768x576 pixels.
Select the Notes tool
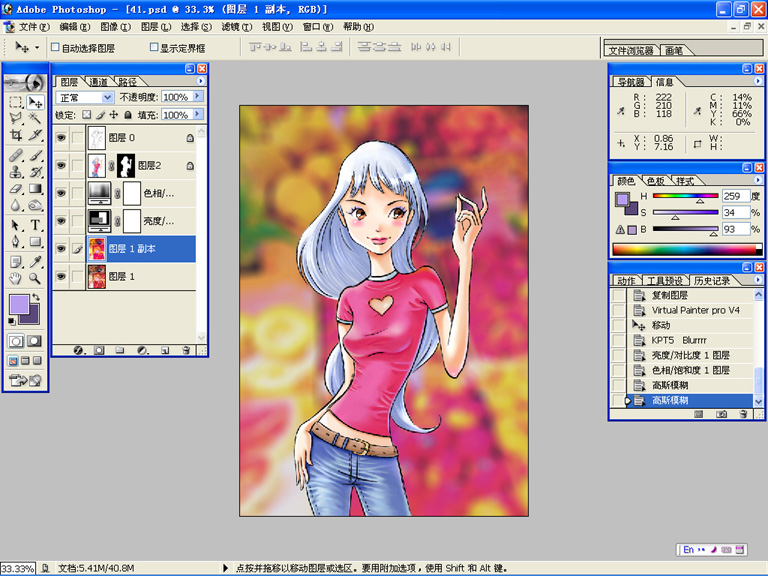(16, 262)
